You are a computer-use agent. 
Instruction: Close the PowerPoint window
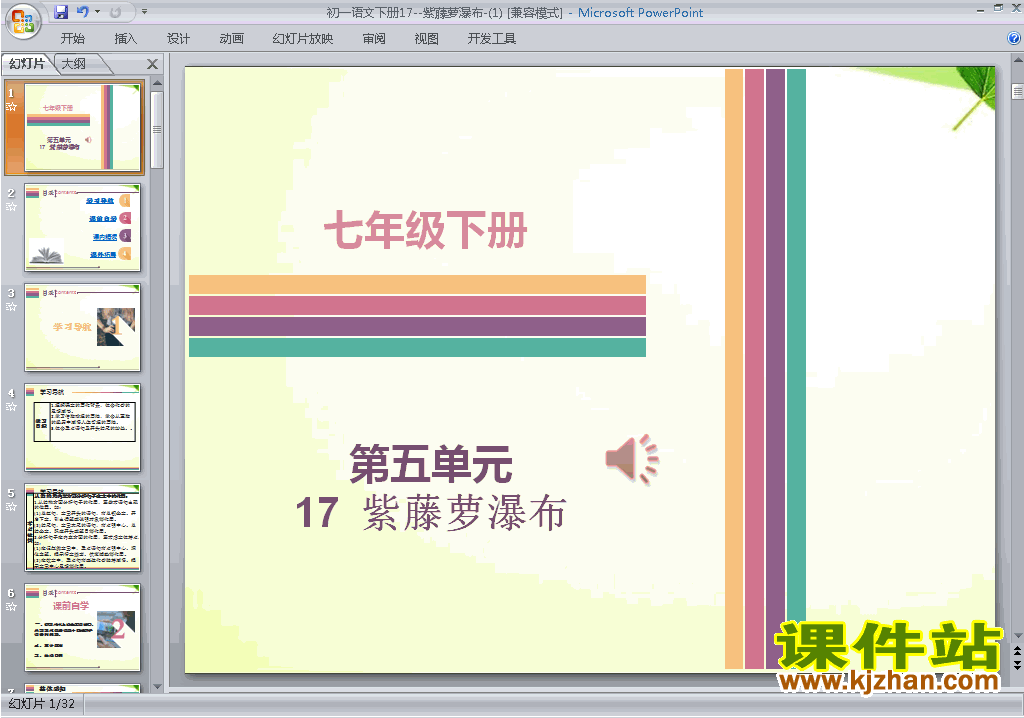(1016, 8)
